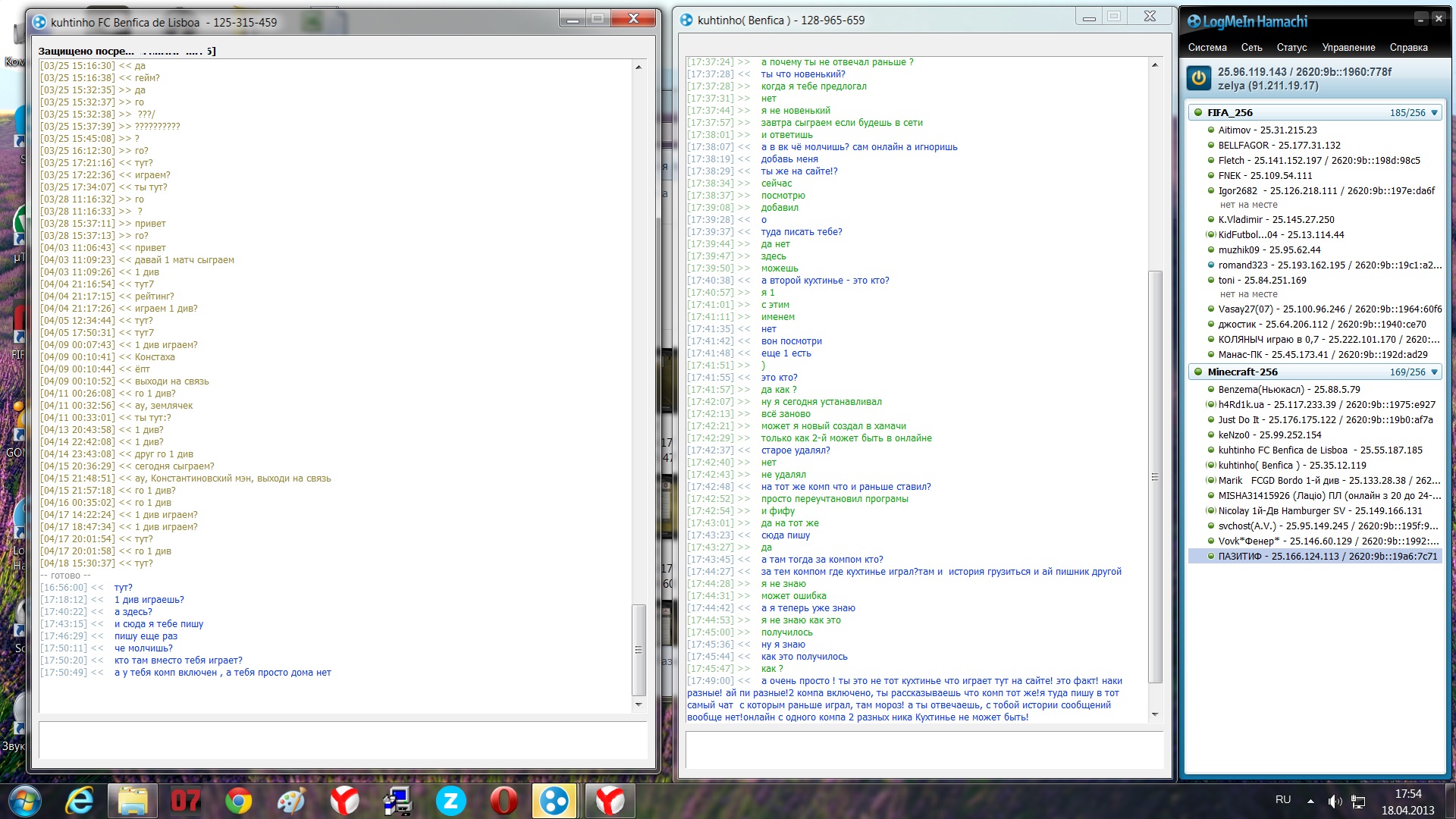Expand FIFA_256 network dropdown arrow
The image size is (1456, 819).
pyautogui.click(x=1434, y=112)
